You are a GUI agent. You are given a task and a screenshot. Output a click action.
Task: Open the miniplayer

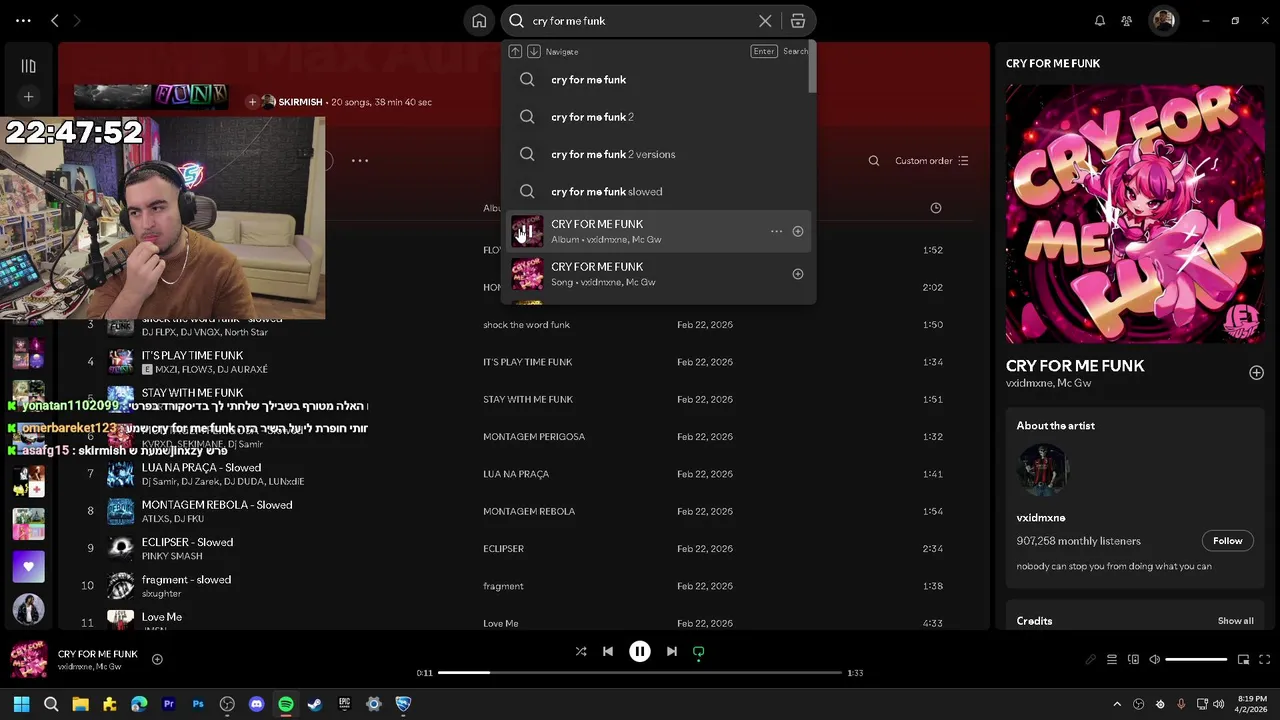click(x=1243, y=659)
